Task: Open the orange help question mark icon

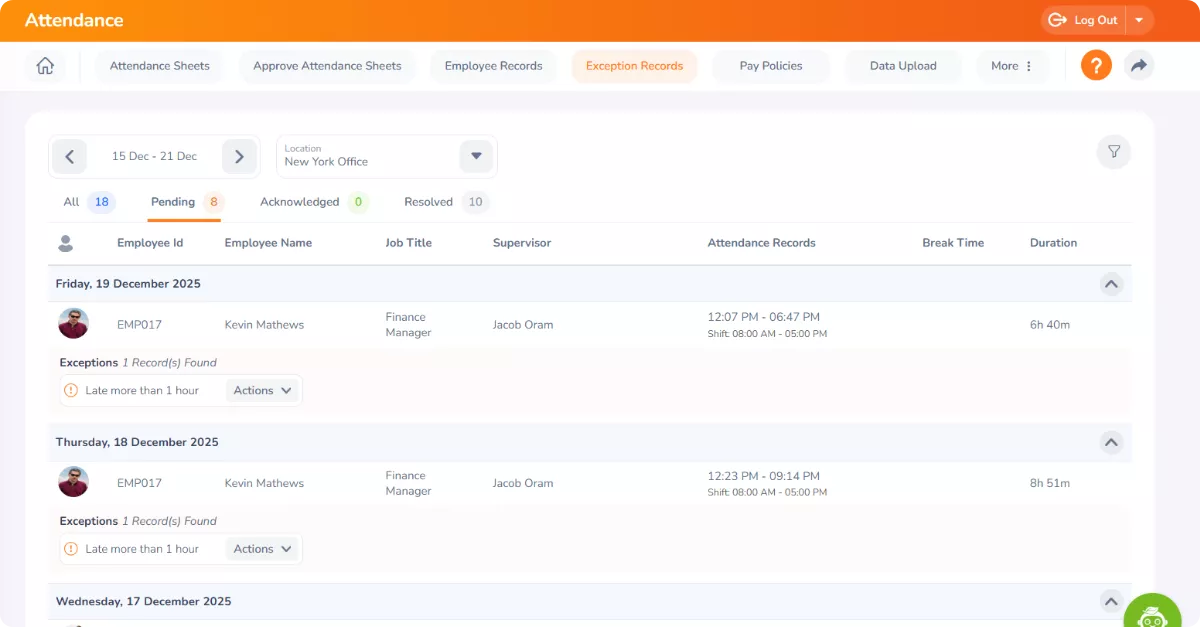Action: click(x=1096, y=66)
